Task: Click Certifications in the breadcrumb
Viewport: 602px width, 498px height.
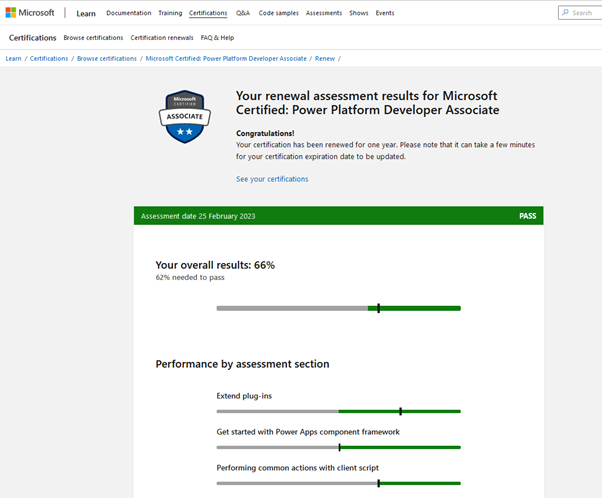Action: point(49,59)
